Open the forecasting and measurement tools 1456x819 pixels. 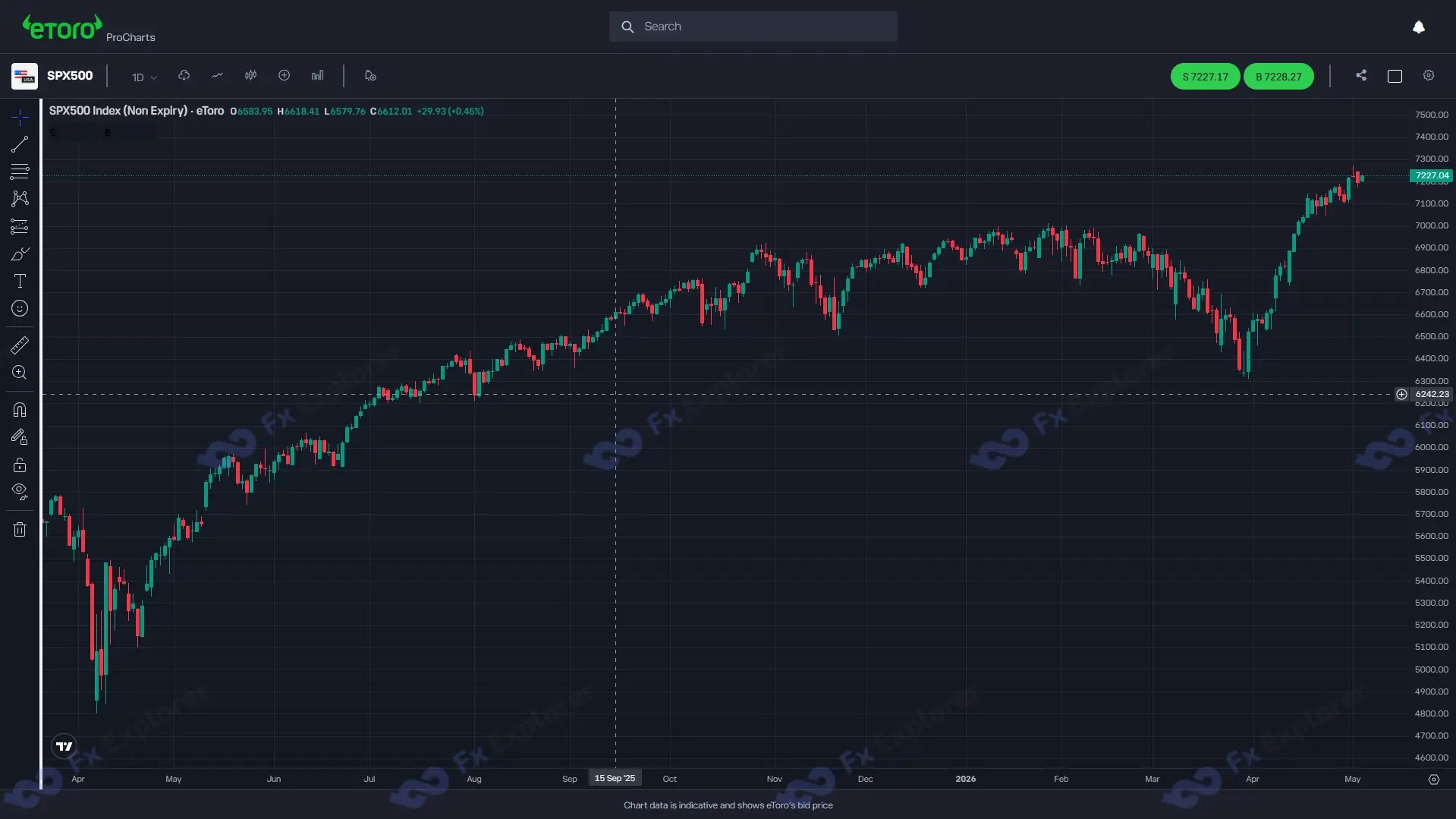pyautogui.click(x=20, y=226)
